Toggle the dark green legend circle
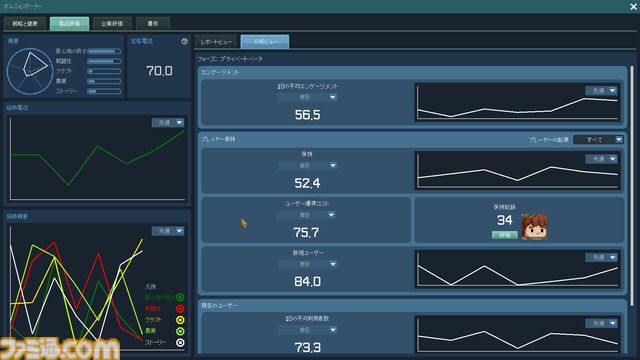The image size is (640, 360). tap(180, 298)
